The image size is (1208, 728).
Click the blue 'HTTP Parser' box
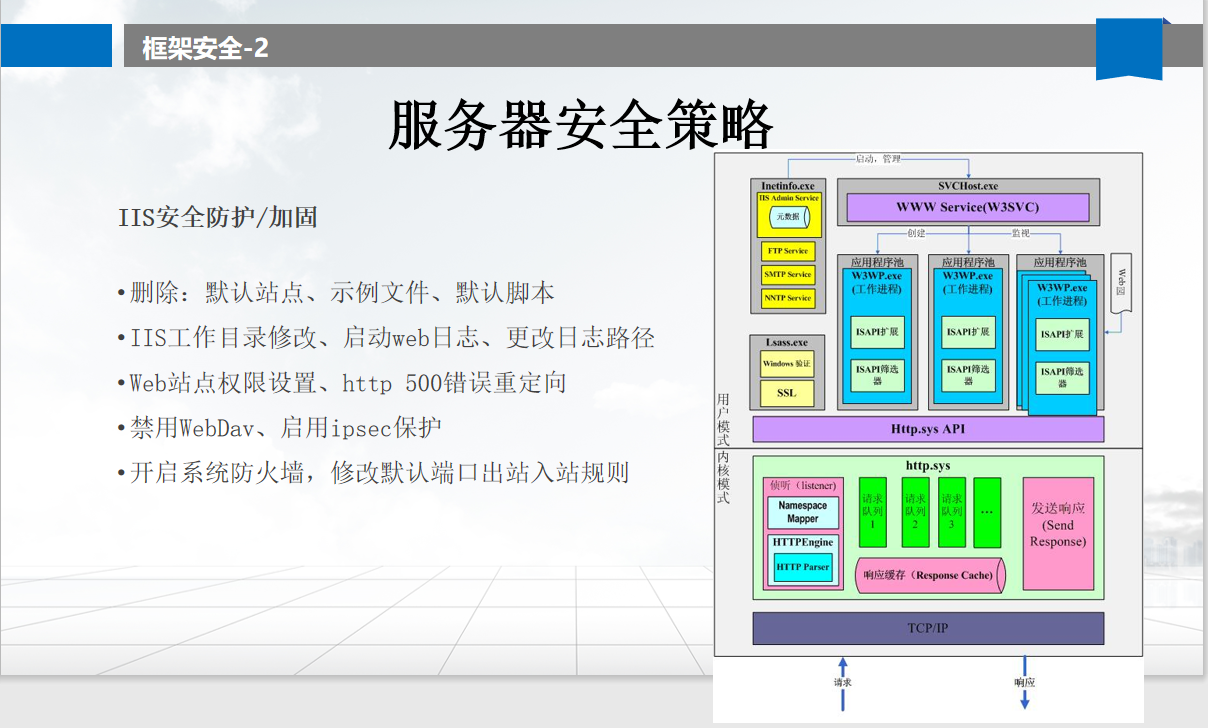tap(803, 567)
